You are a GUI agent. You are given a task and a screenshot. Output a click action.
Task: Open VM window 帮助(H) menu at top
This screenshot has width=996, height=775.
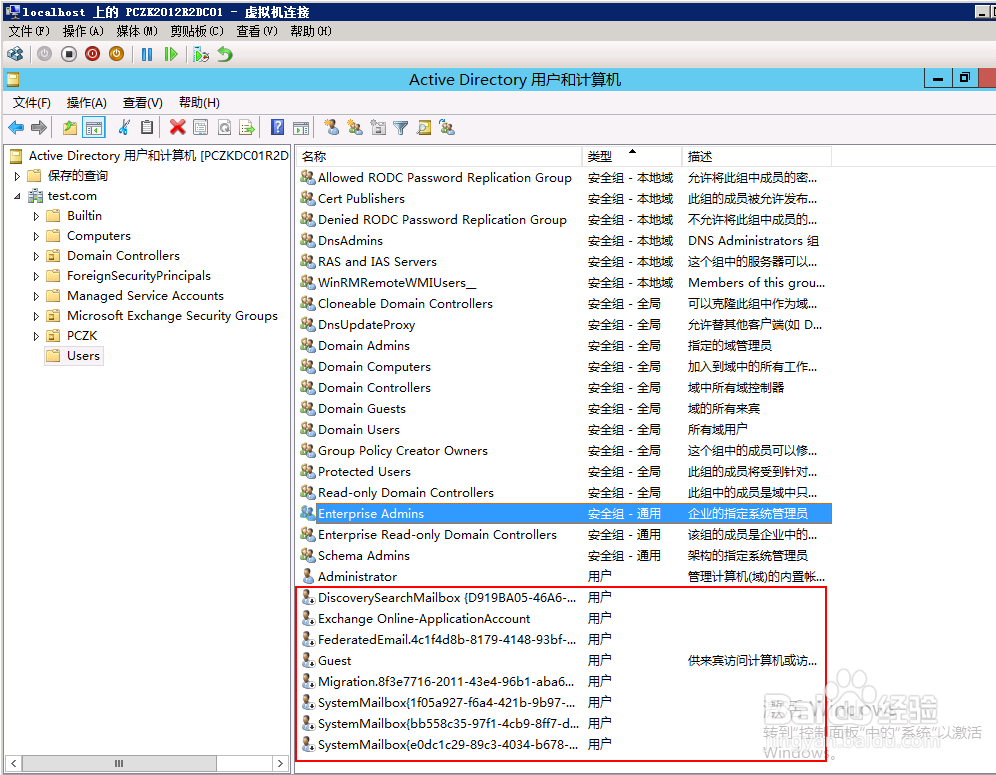click(x=311, y=31)
